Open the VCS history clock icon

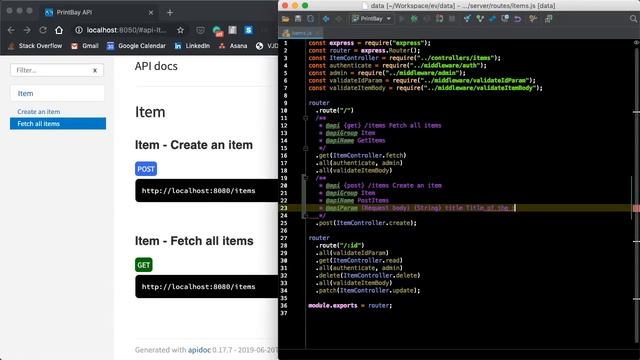(x=505, y=19)
